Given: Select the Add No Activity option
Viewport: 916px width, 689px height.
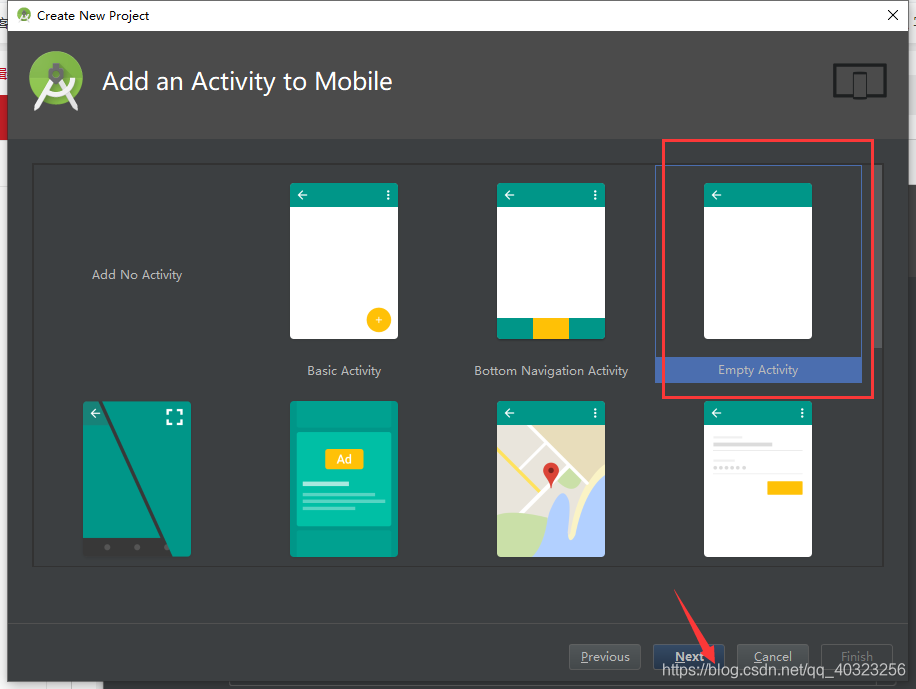Looking at the screenshot, I should (137, 275).
